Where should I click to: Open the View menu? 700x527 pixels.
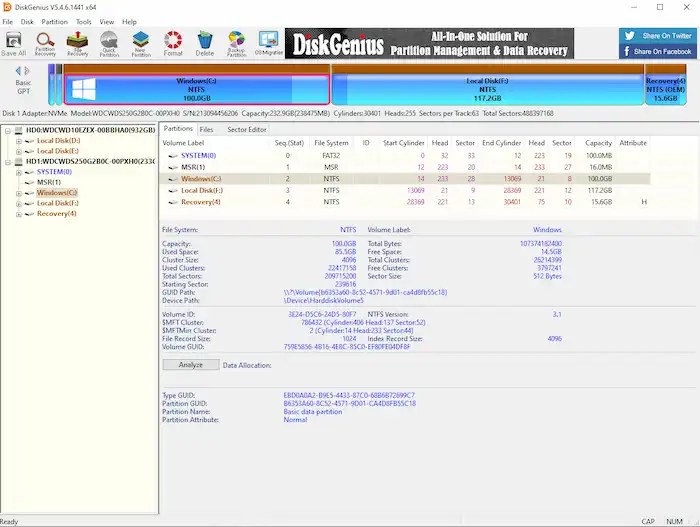[x=107, y=21]
